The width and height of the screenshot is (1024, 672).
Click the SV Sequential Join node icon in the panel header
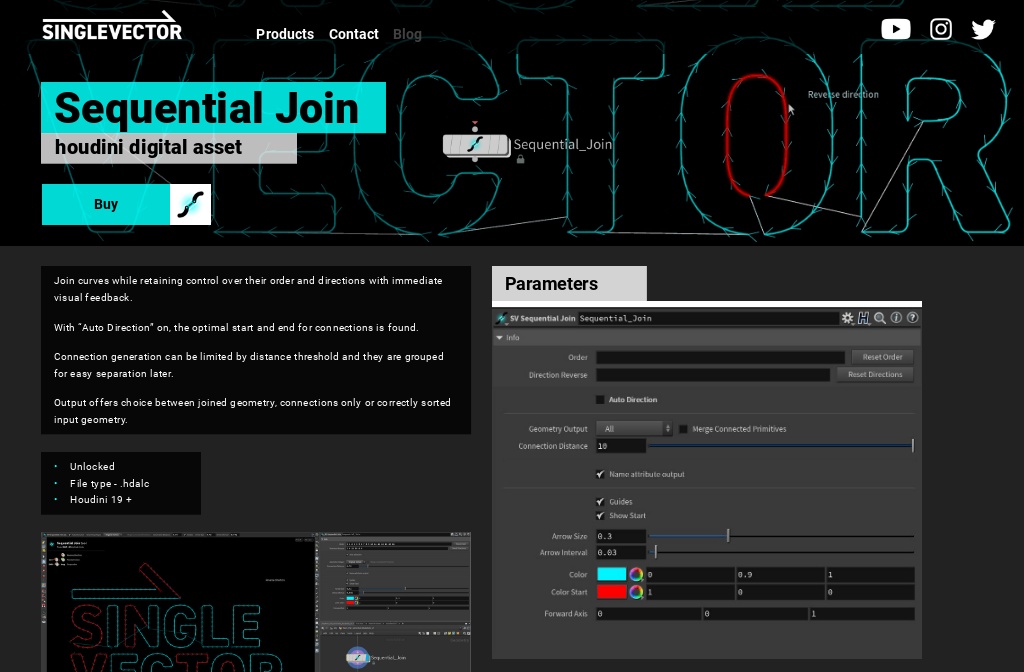pos(501,318)
